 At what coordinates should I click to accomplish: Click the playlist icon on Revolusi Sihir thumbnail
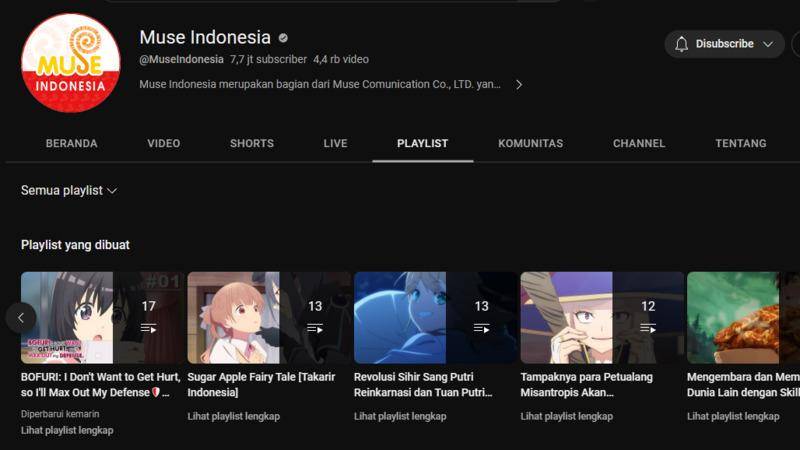point(481,329)
